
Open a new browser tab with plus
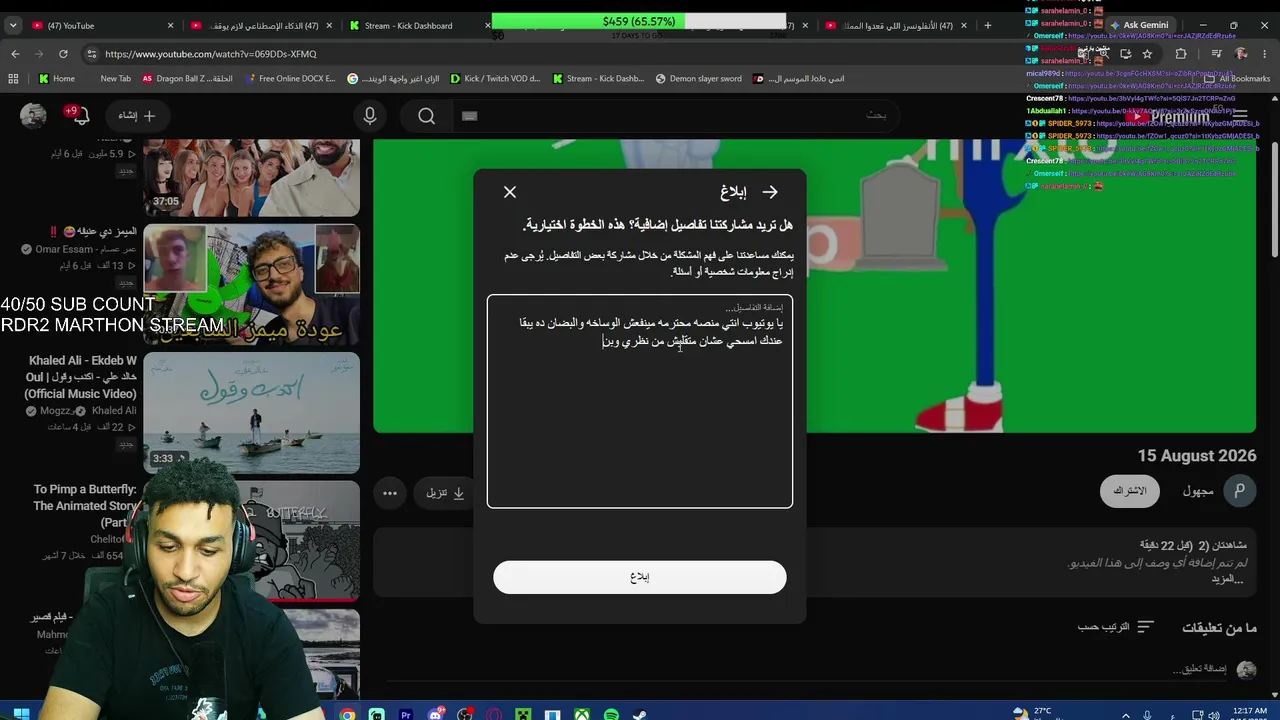pos(988,26)
